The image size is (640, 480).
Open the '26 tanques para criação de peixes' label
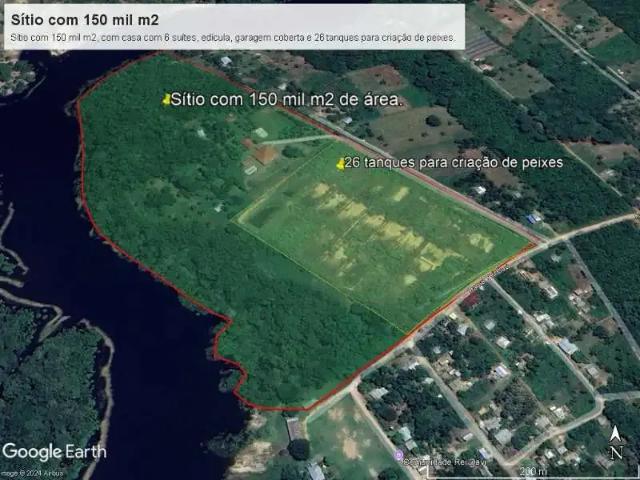(x=455, y=162)
